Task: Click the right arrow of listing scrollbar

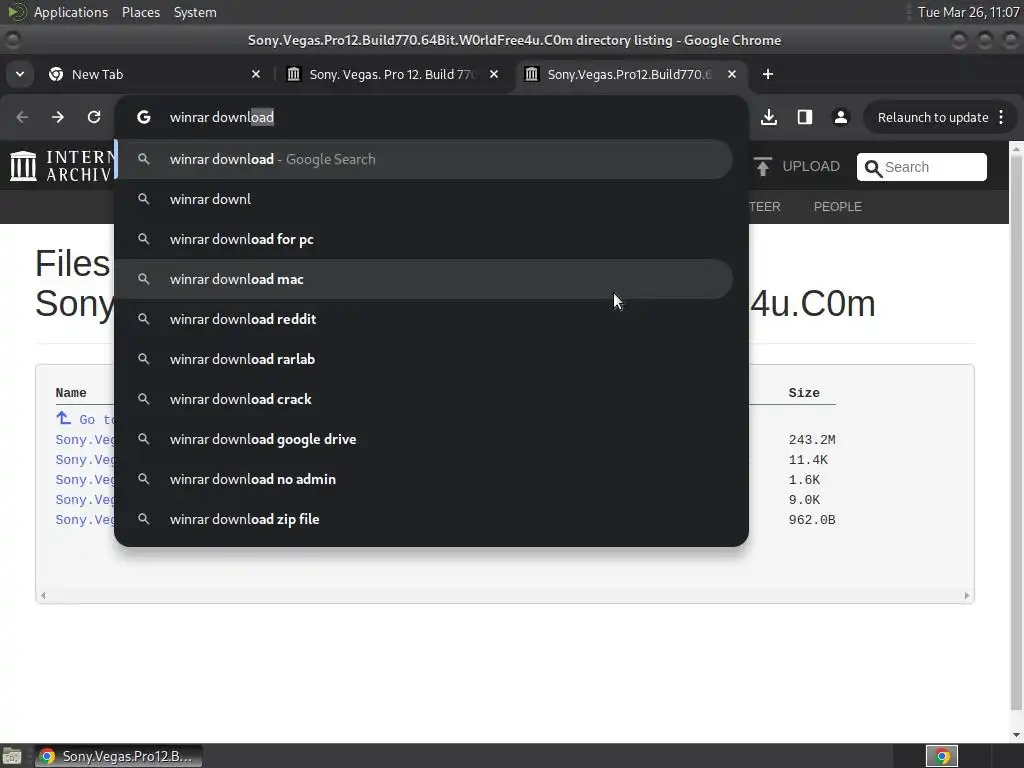Action: click(967, 595)
